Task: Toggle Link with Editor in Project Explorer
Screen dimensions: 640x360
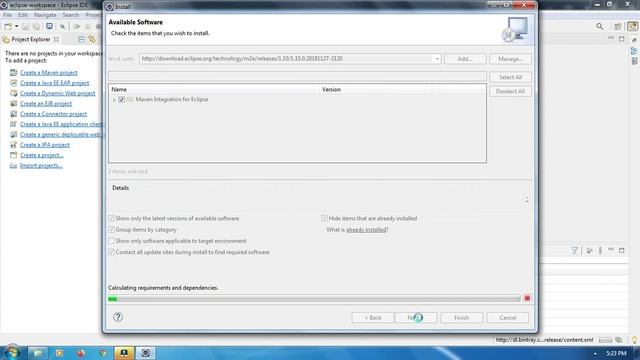Action: click(x=92, y=39)
